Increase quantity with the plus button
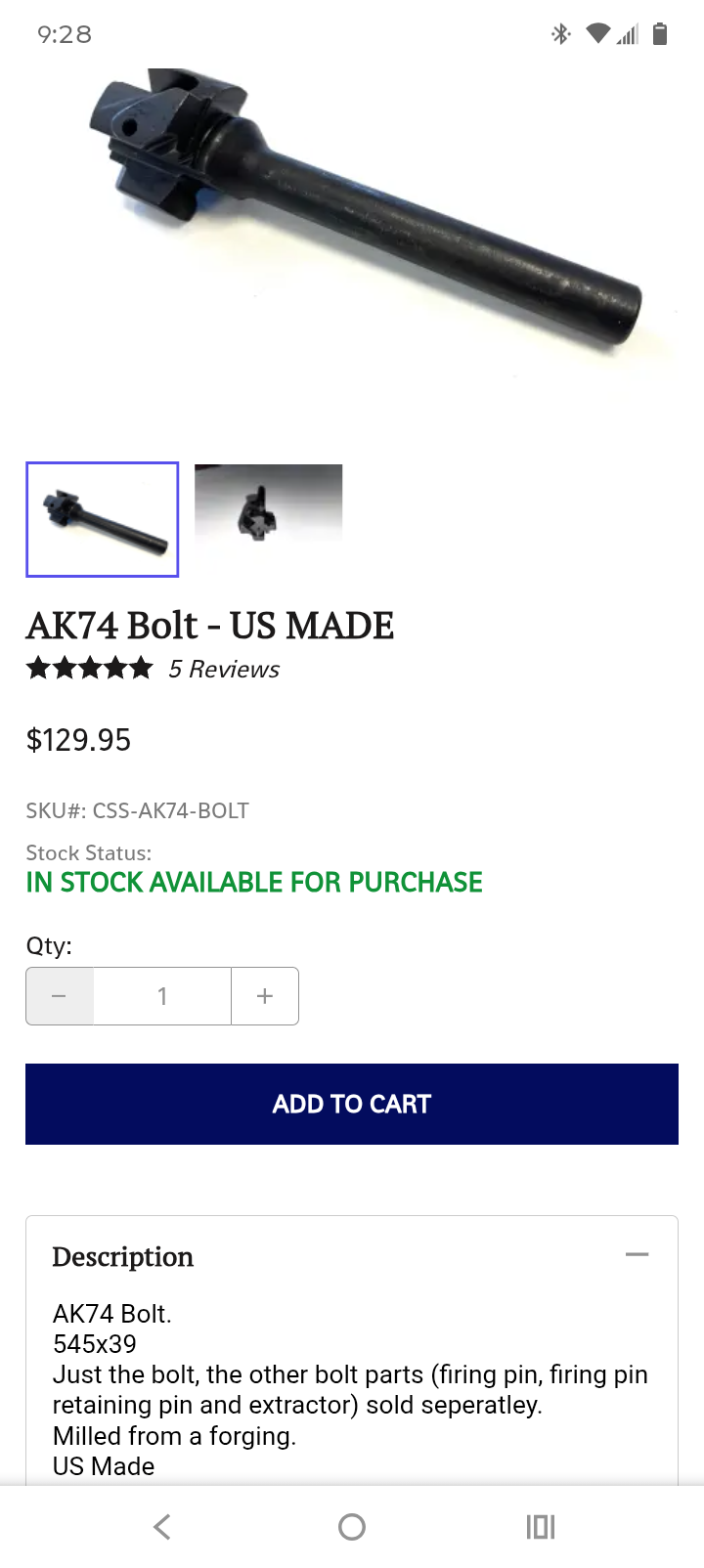The height and width of the screenshot is (1568, 704). [264, 996]
